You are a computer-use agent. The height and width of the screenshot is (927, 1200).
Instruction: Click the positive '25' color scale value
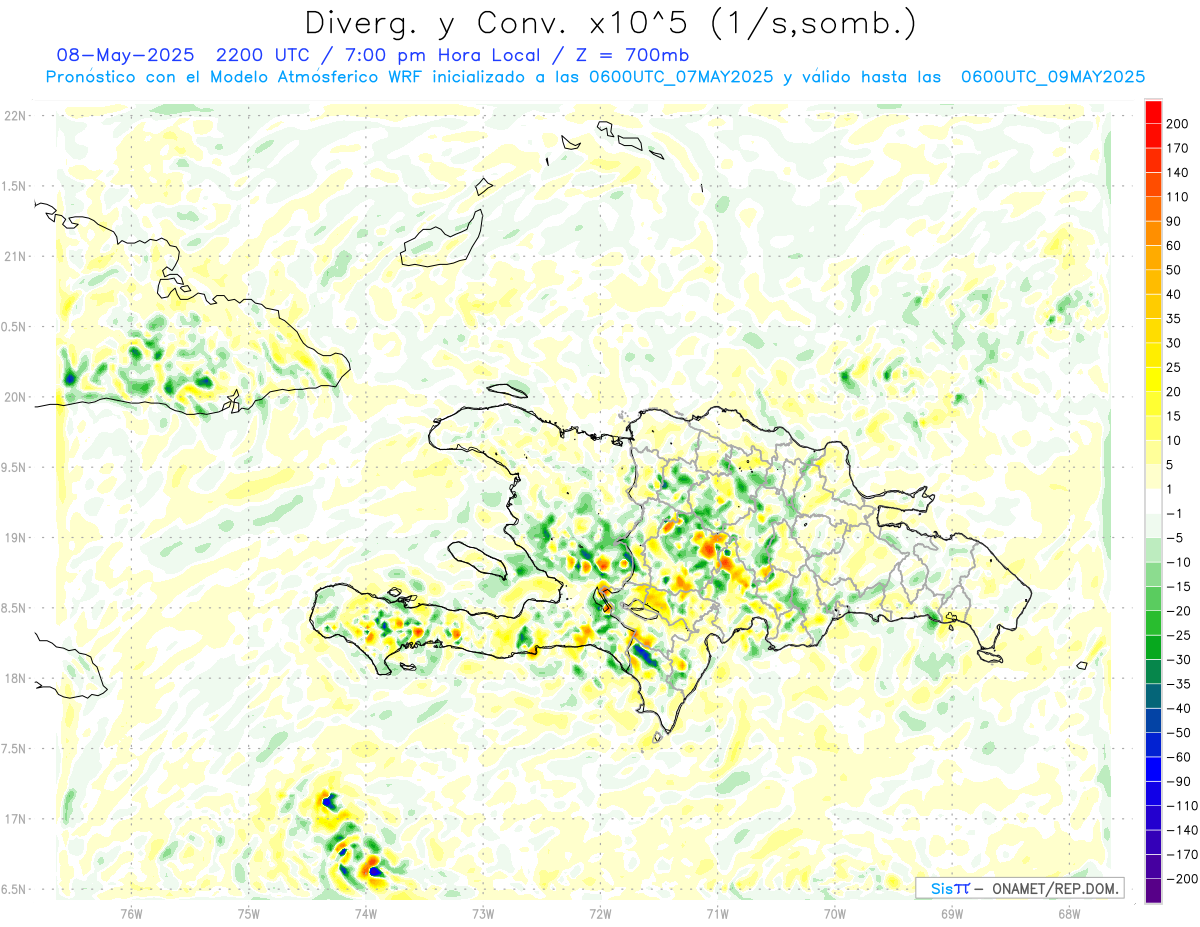point(1174,367)
